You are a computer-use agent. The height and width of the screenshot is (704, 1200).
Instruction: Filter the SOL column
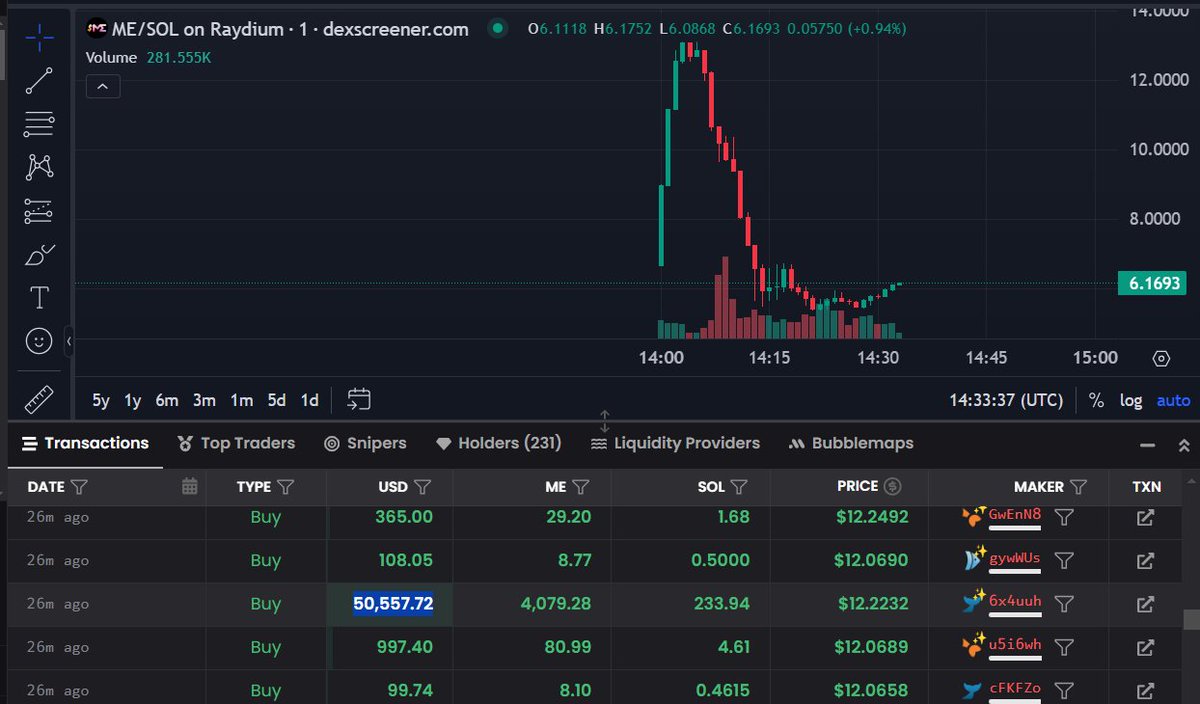click(x=739, y=487)
